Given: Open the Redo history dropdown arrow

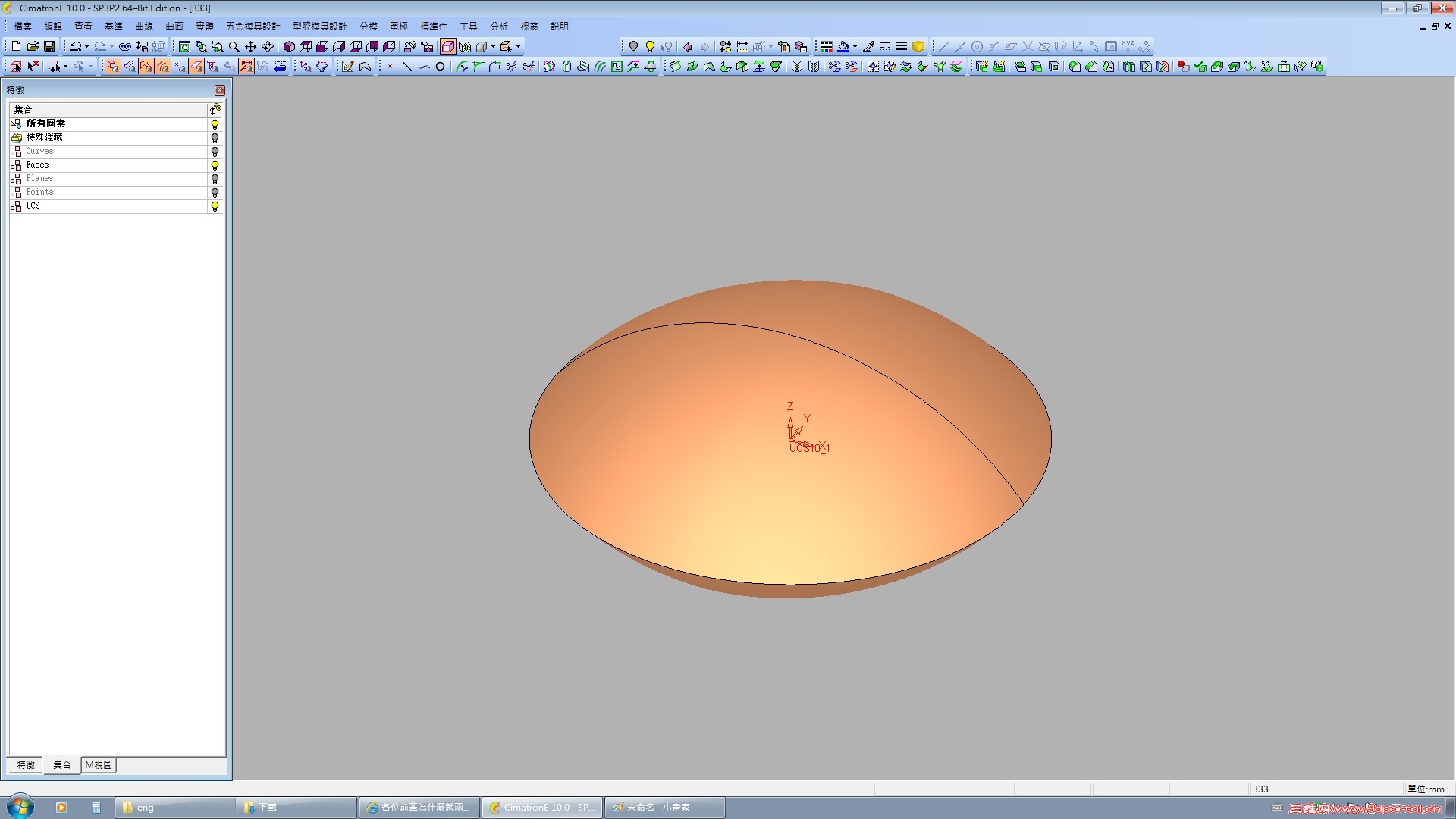Looking at the screenshot, I should 111,46.
